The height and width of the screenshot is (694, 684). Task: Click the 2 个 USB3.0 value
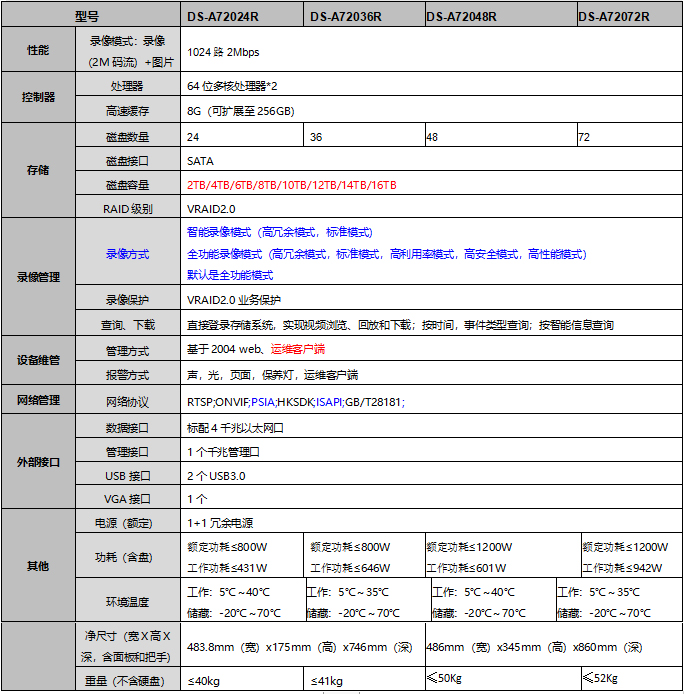(216, 476)
